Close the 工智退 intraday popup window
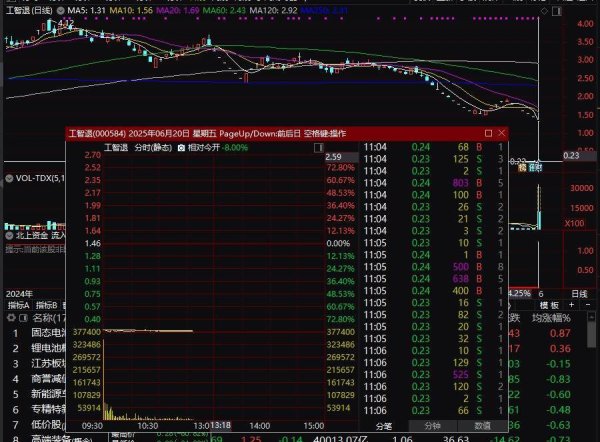This screenshot has width=600, height=442. tap(502, 133)
